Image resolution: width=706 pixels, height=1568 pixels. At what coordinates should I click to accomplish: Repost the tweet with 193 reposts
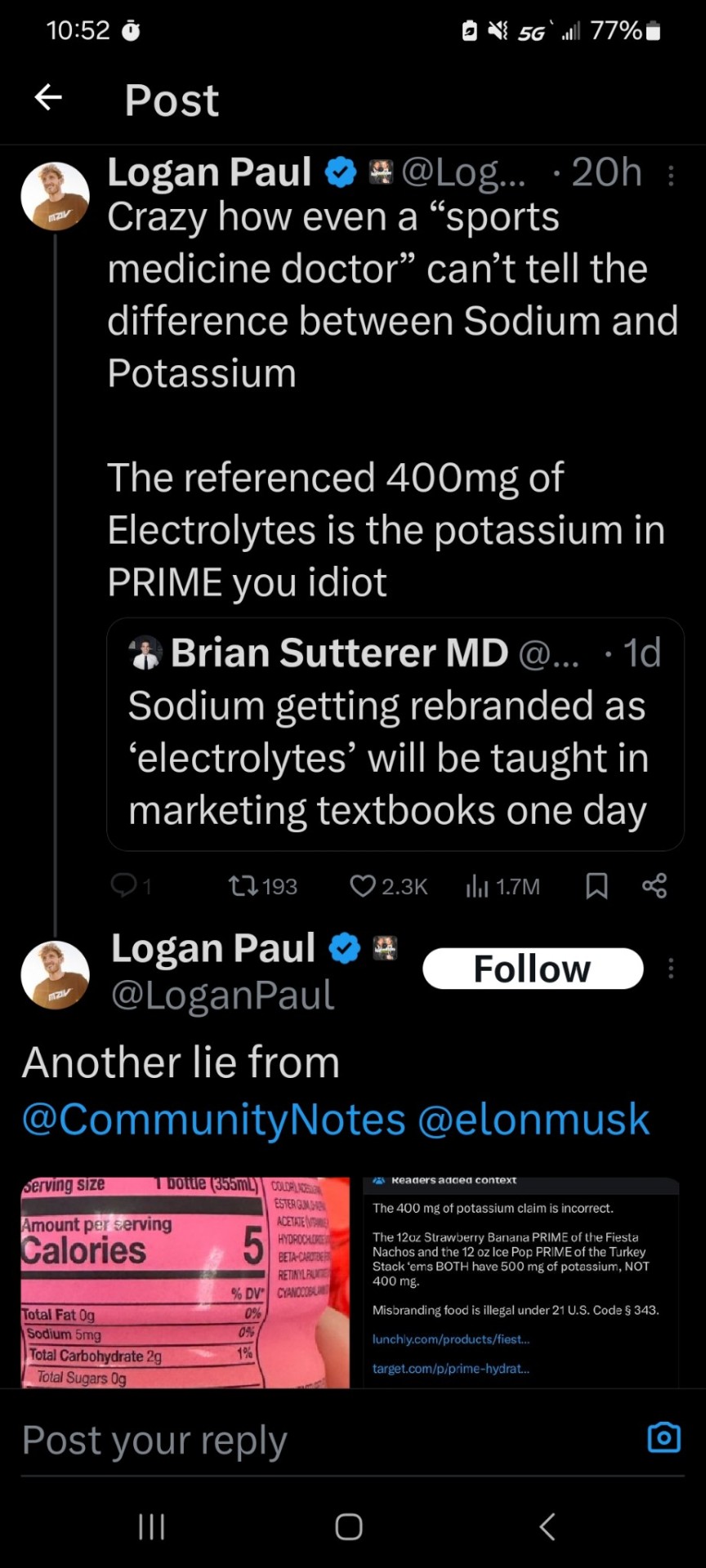pos(243,885)
